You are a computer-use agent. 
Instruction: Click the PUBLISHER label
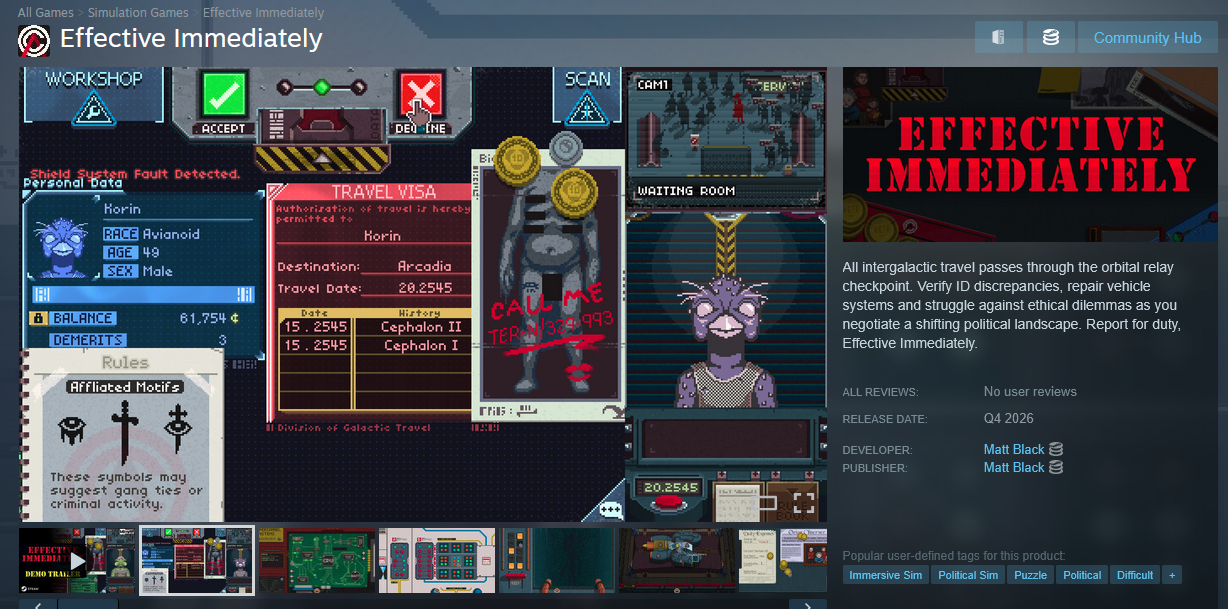pyautogui.click(x=875, y=468)
